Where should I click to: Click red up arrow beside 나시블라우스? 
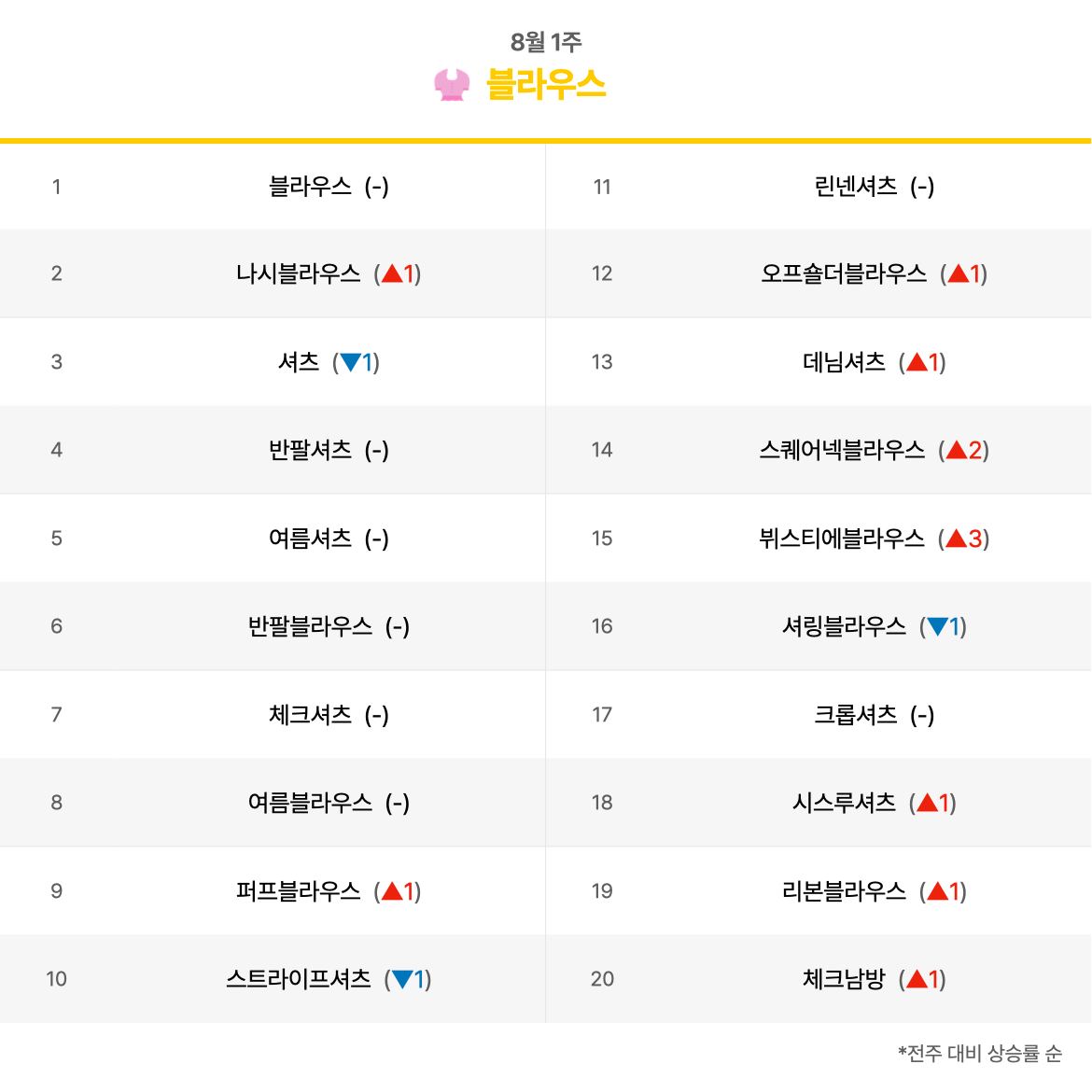tap(392, 273)
